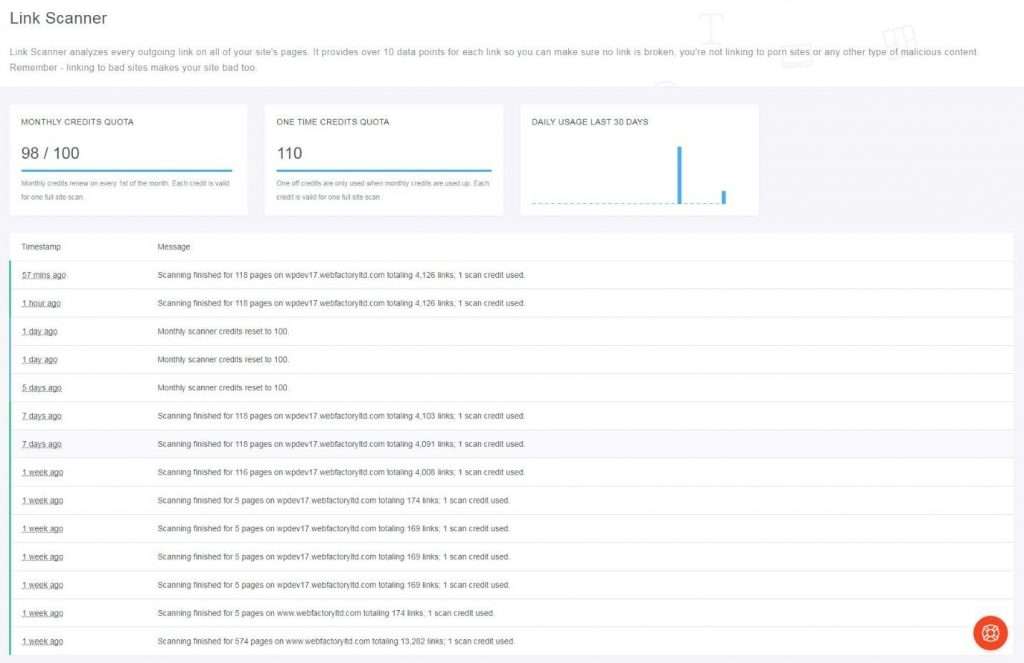Select the scan message in 1 hour ago row
1024x663 pixels.
click(341, 303)
